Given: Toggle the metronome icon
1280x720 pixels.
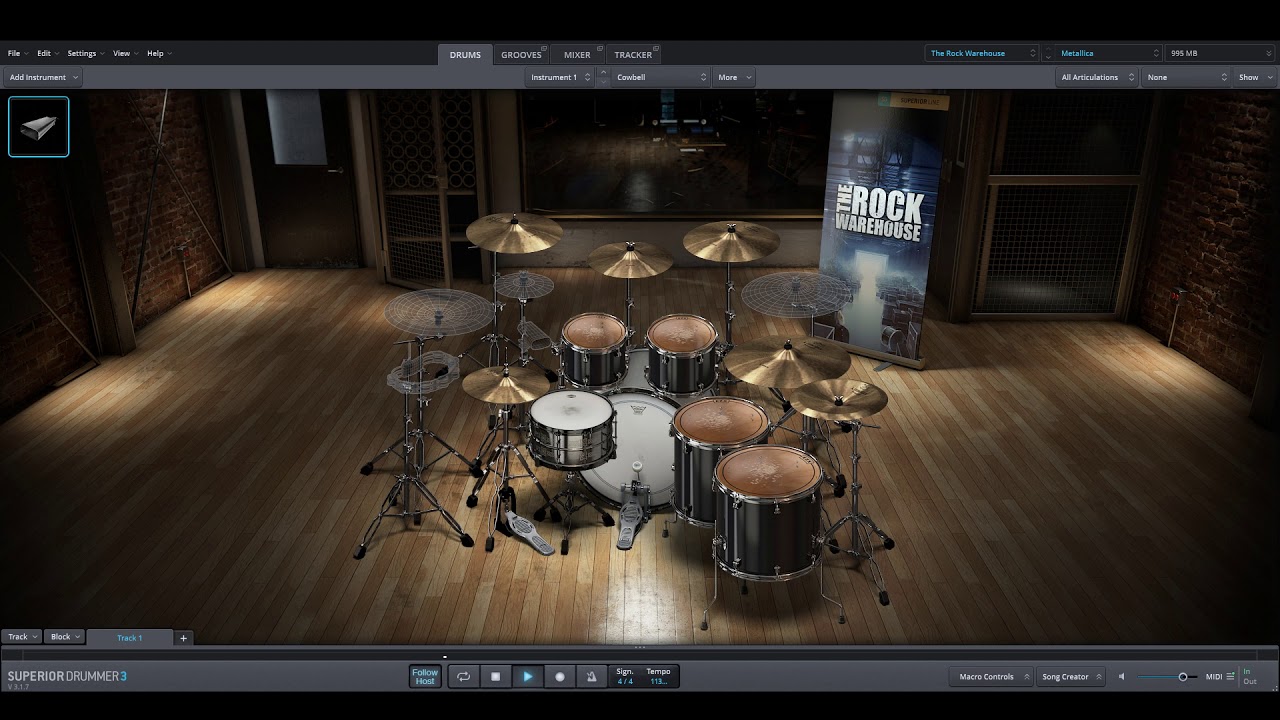Looking at the screenshot, I should [x=591, y=677].
